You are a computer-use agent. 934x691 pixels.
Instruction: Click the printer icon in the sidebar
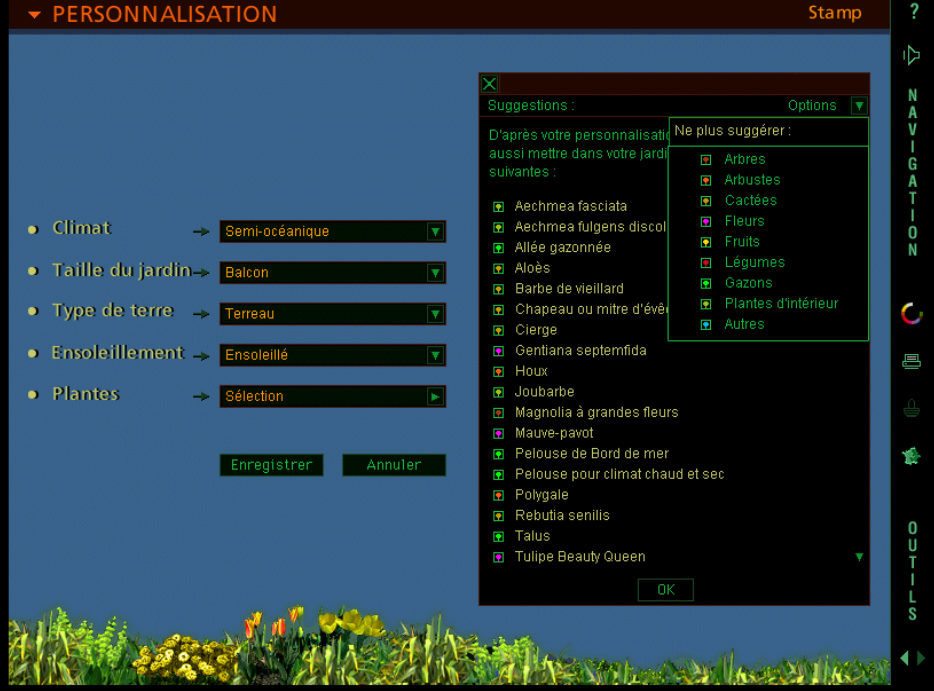[911, 362]
